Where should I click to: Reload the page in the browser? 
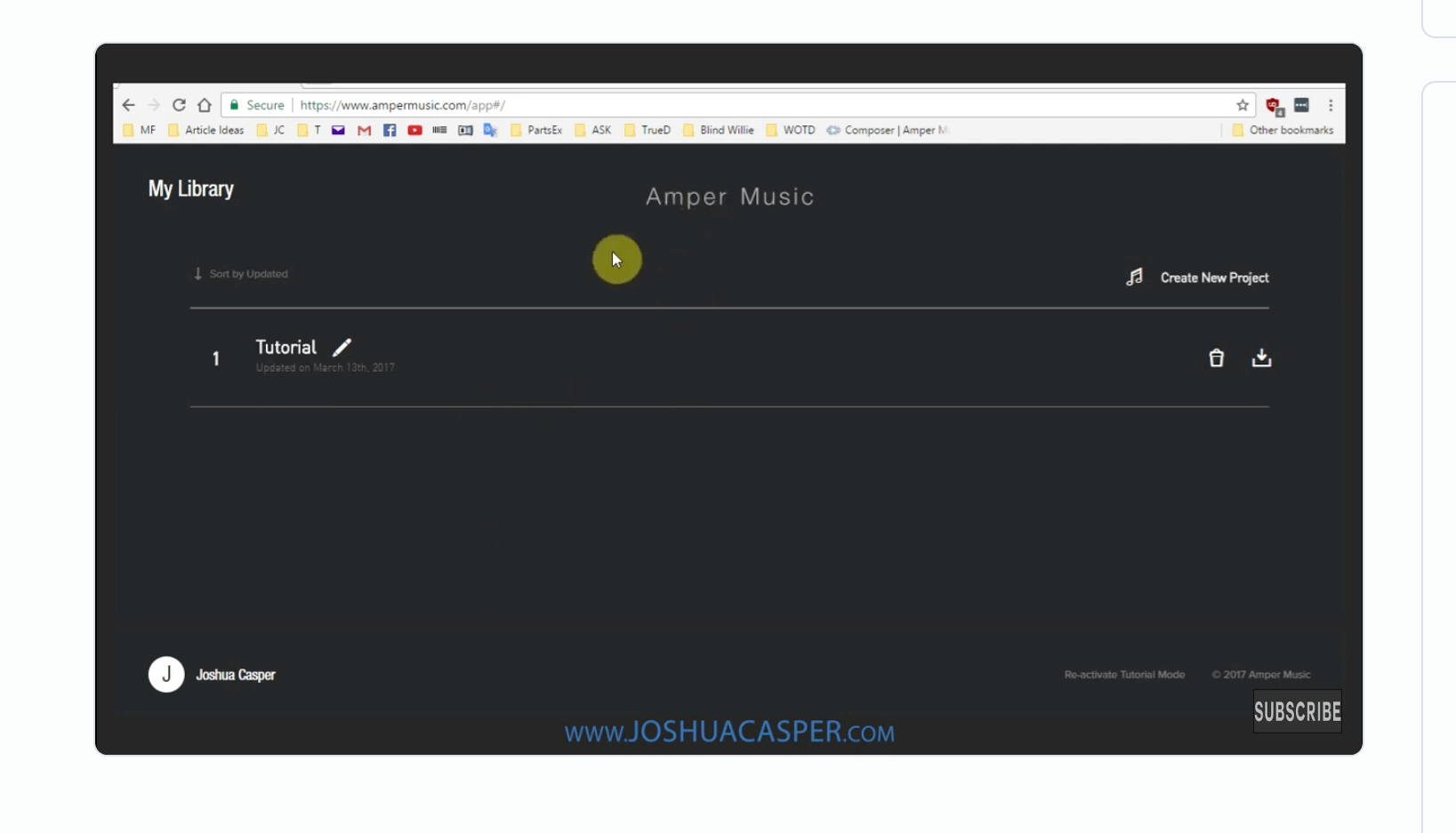(179, 105)
